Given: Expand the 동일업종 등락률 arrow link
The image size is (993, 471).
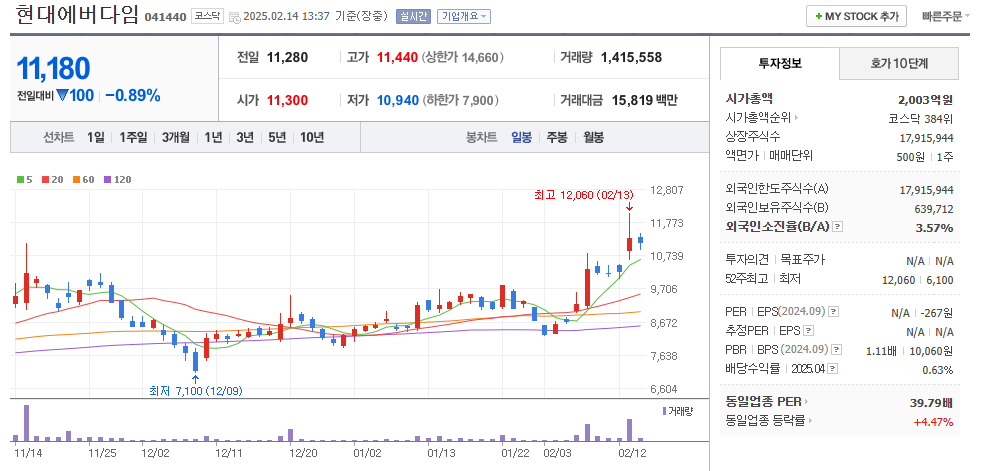Looking at the screenshot, I should (x=810, y=421).
